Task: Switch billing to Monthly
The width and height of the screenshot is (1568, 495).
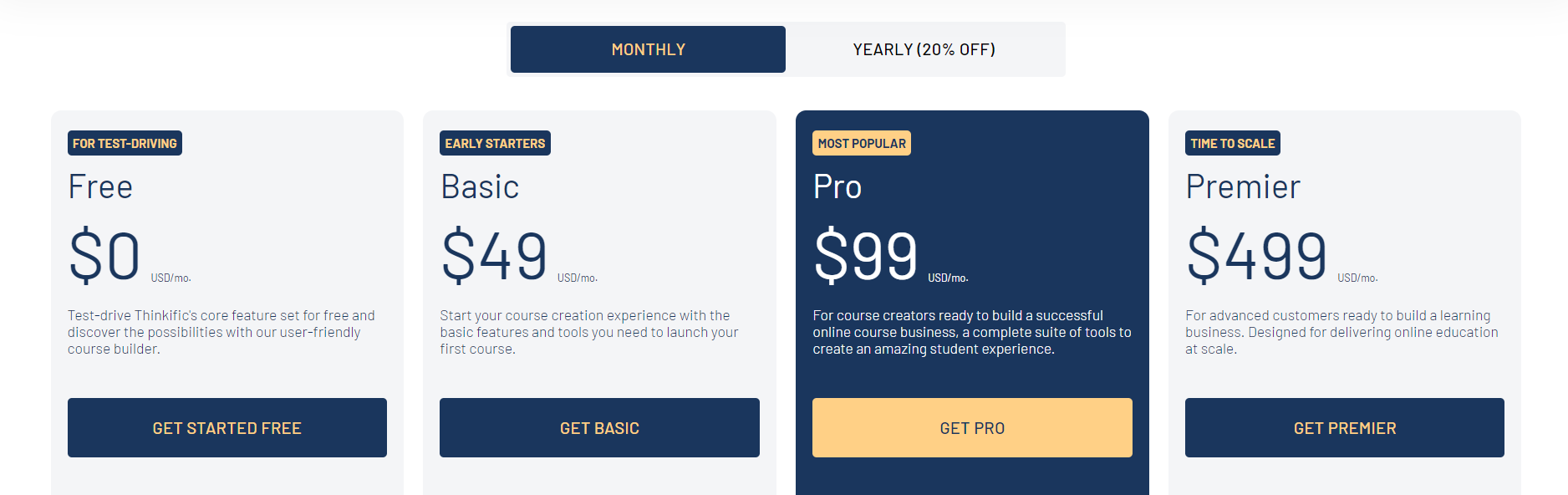Action: coord(648,49)
